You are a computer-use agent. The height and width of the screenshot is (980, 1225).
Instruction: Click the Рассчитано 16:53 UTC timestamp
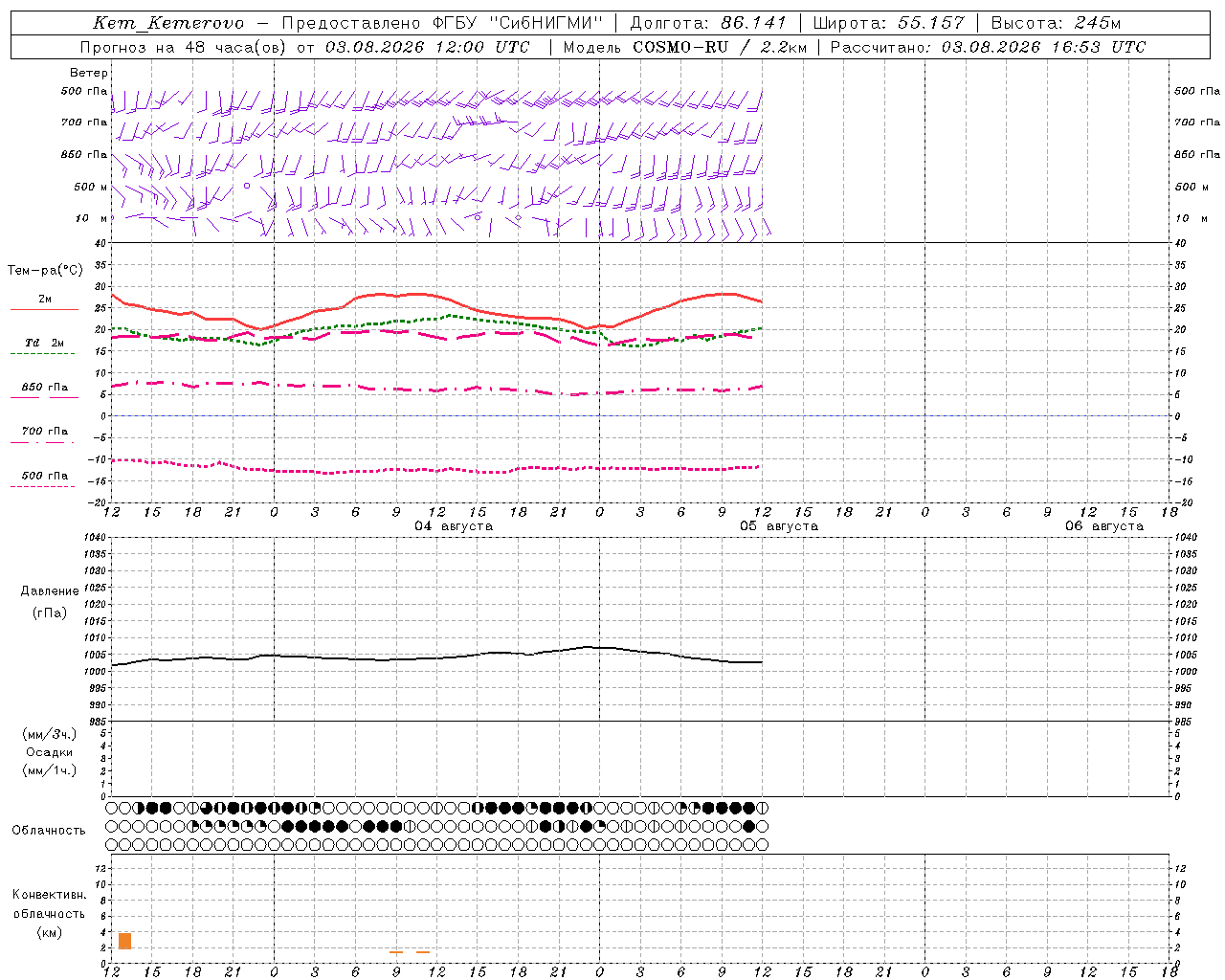click(x=987, y=47)
